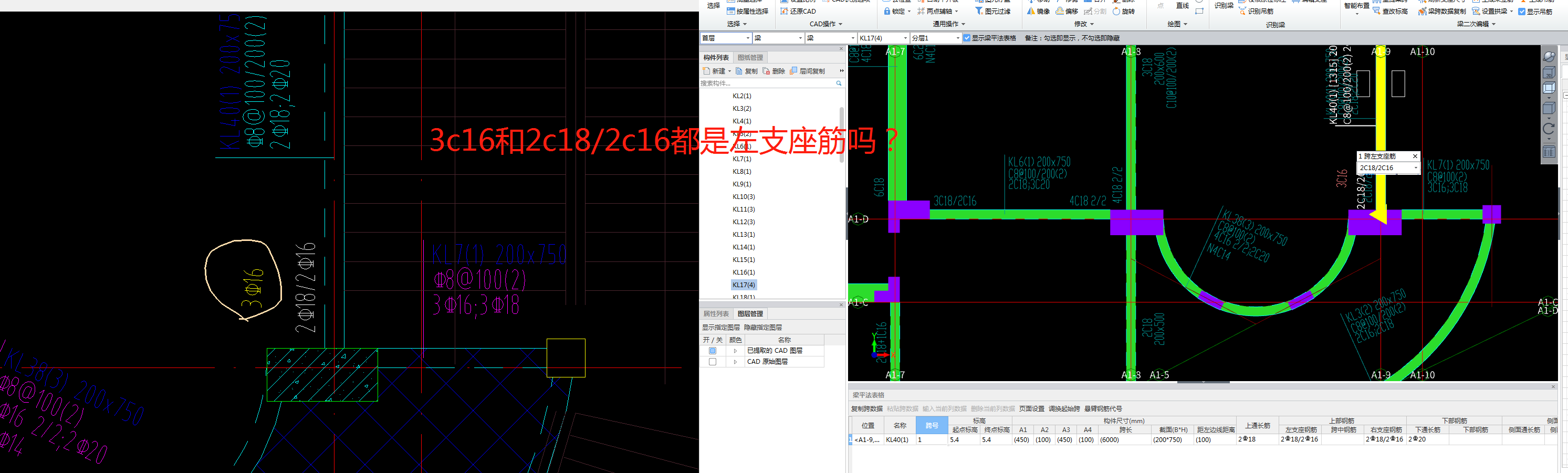Toggle 显示吊筋 checkbox
The height and width of the screenshot is (473, 1568).
tap(1522, 12)
